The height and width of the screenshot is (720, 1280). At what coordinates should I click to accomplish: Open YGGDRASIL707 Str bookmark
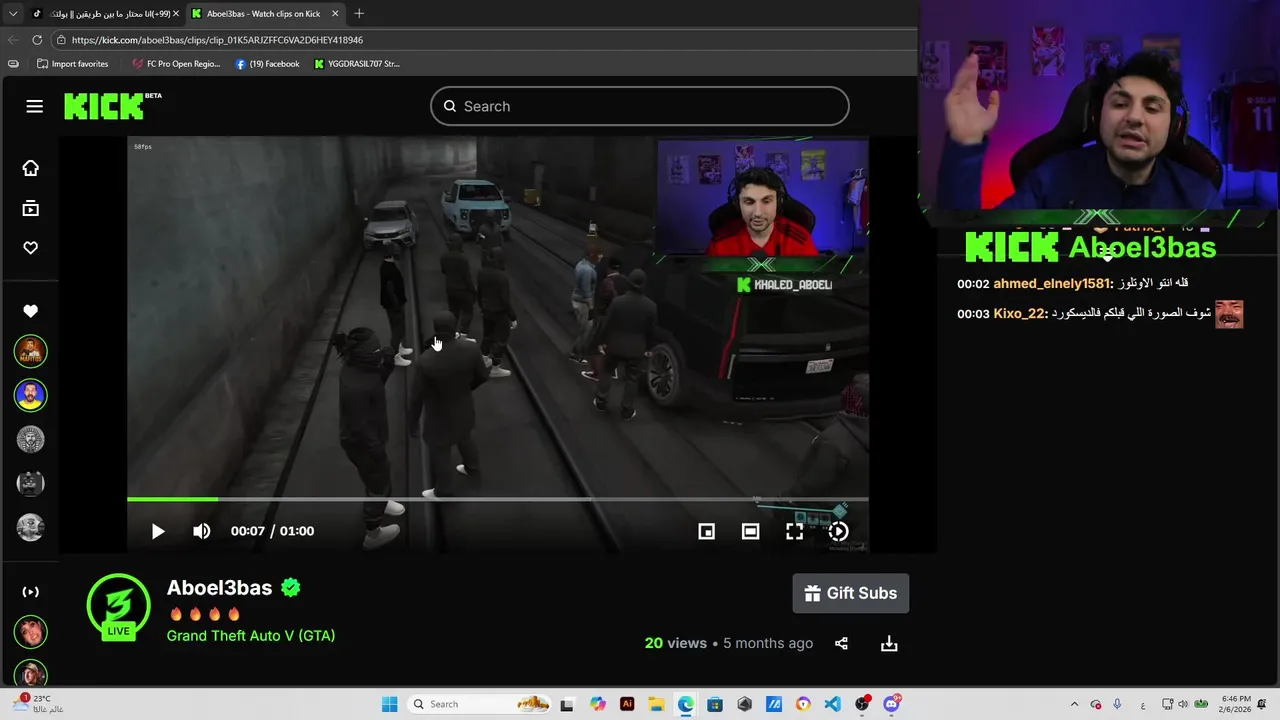(357, 64)
